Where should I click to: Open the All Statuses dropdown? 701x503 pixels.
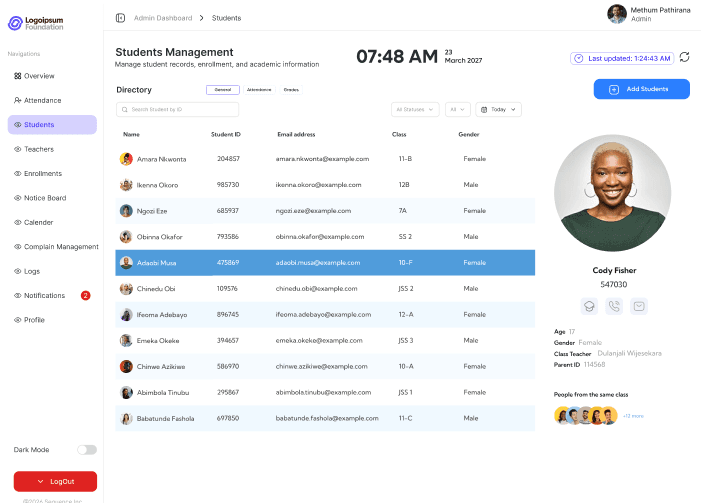(415, 110)
